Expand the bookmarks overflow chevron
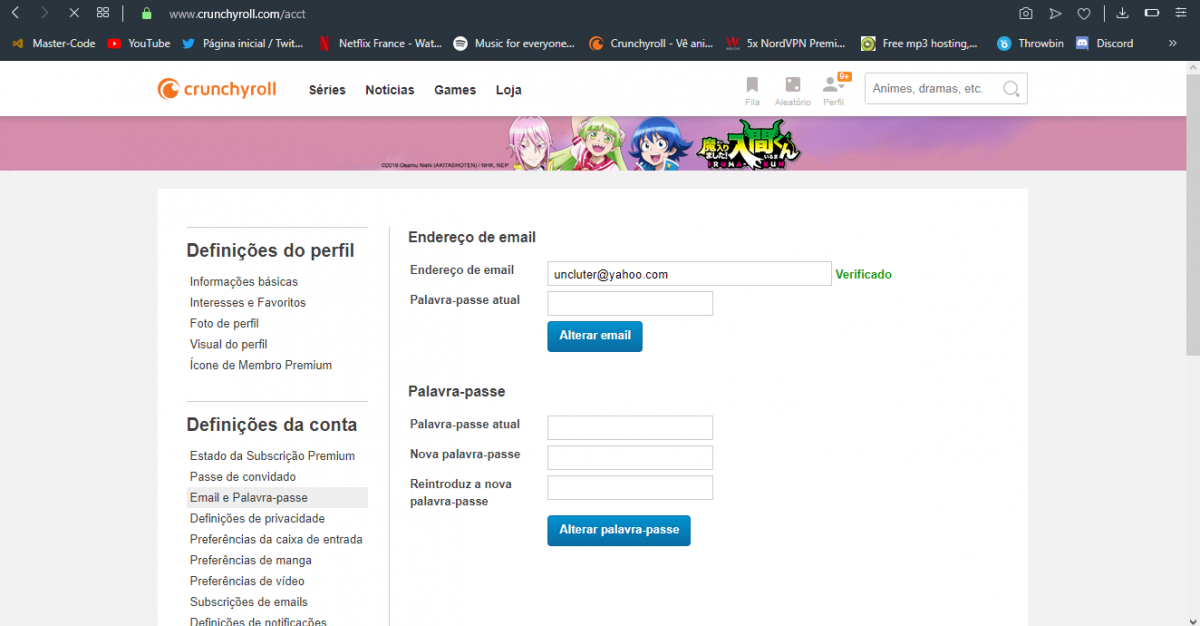This screenshot has height=626, width=1200. pyautogui.click(x=1172, y=43)
